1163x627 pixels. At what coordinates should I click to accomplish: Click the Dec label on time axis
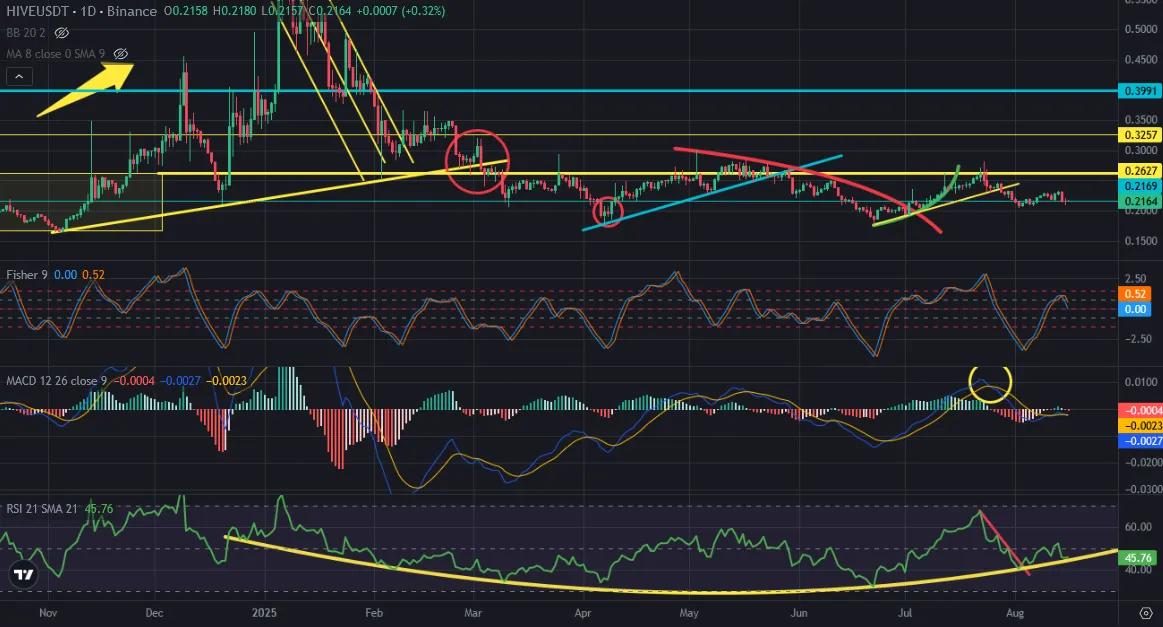tap(154, 613)
